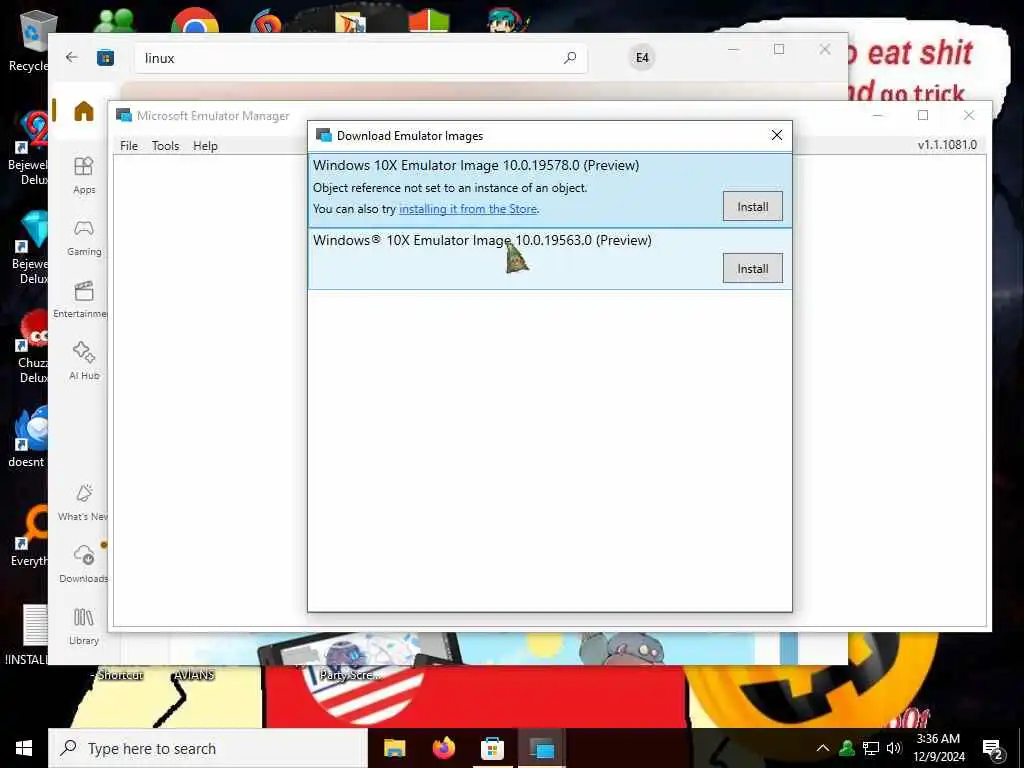Screen dimensions: 1024x768
Task: Switch to Emulator Manager on the taskbar
Action: pos(541,748)
